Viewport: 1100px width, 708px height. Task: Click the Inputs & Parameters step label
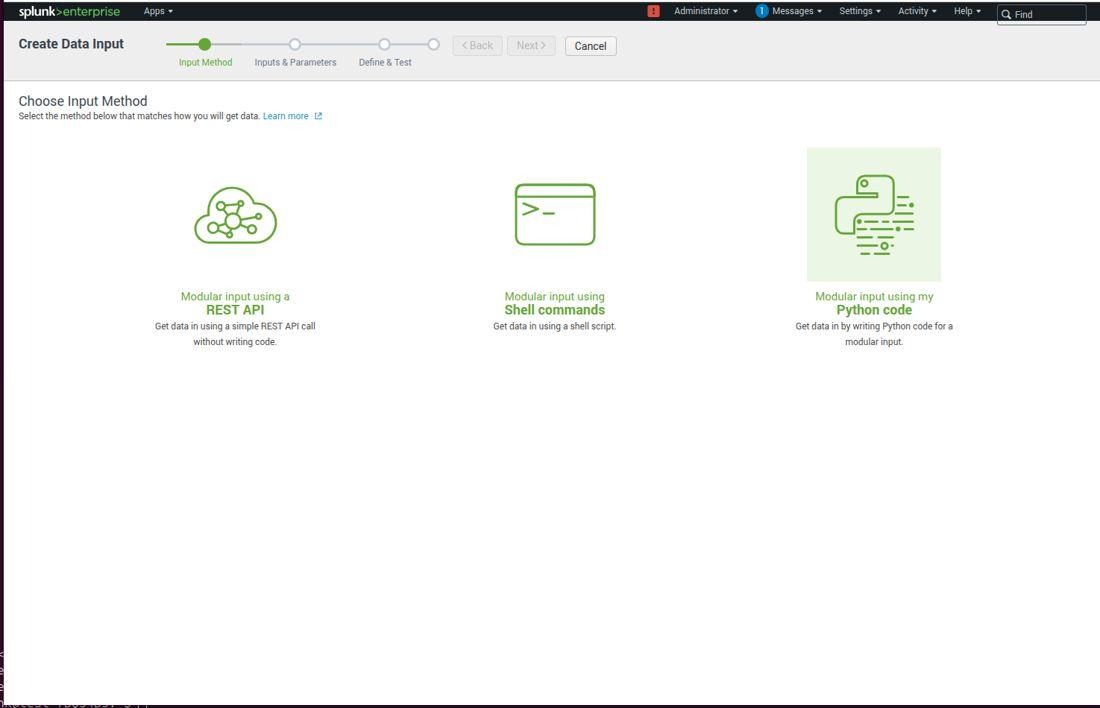click(295, 62)
